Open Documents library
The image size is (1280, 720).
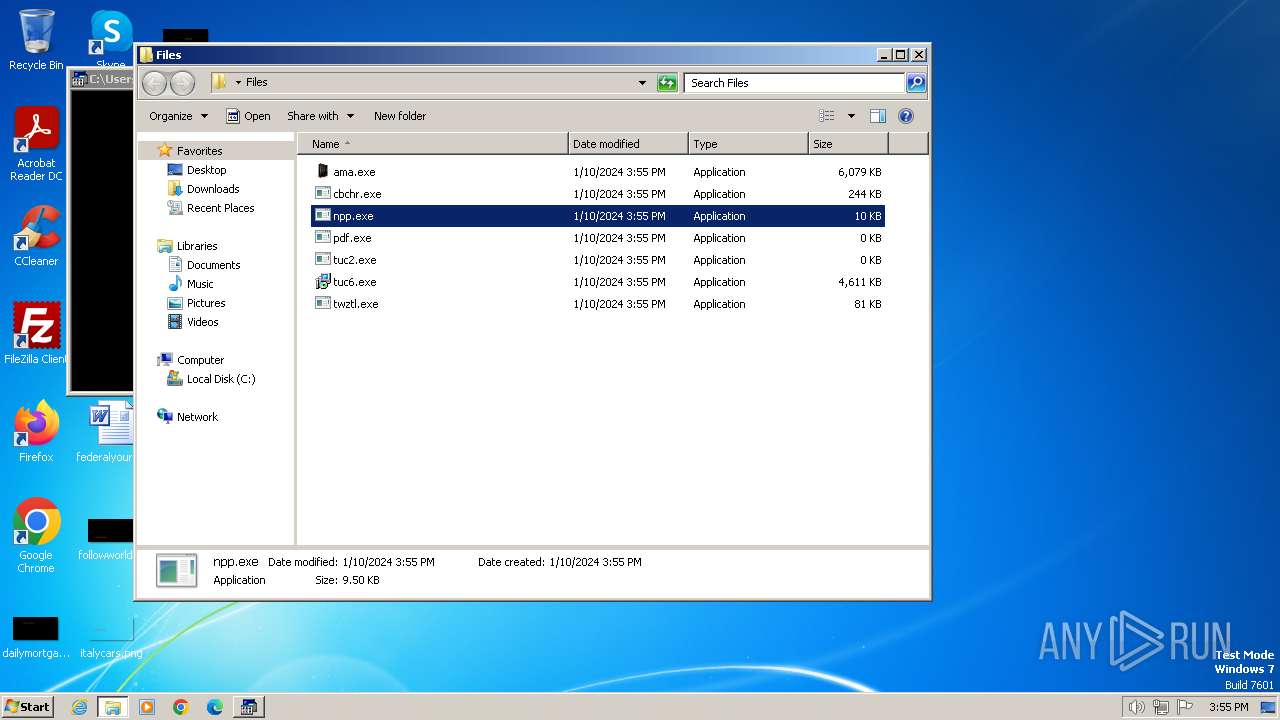(x=213, y=265)
